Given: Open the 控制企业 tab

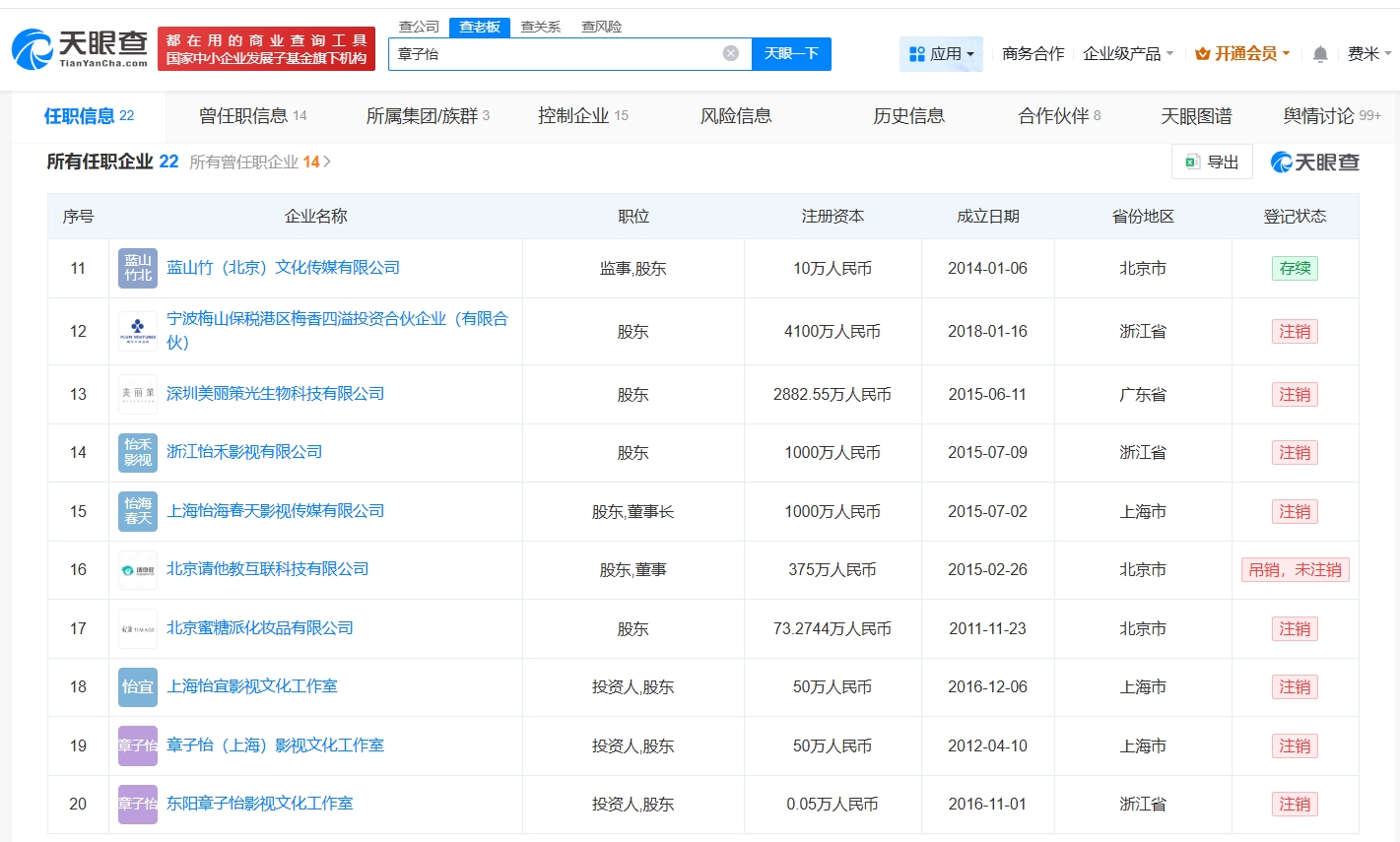Looking at the screenshot, I should [x=582, y=116].
